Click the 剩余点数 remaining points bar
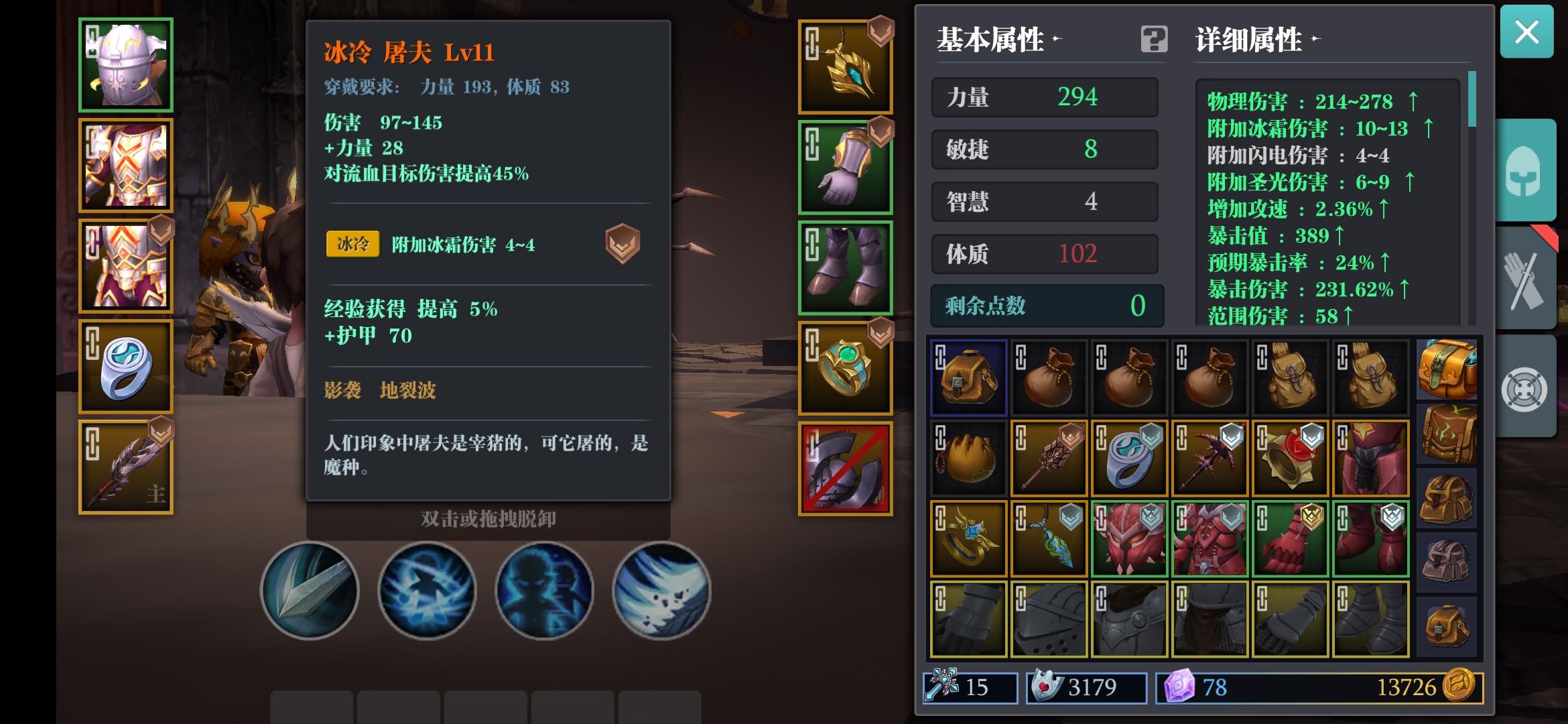 pos(1047,306)
